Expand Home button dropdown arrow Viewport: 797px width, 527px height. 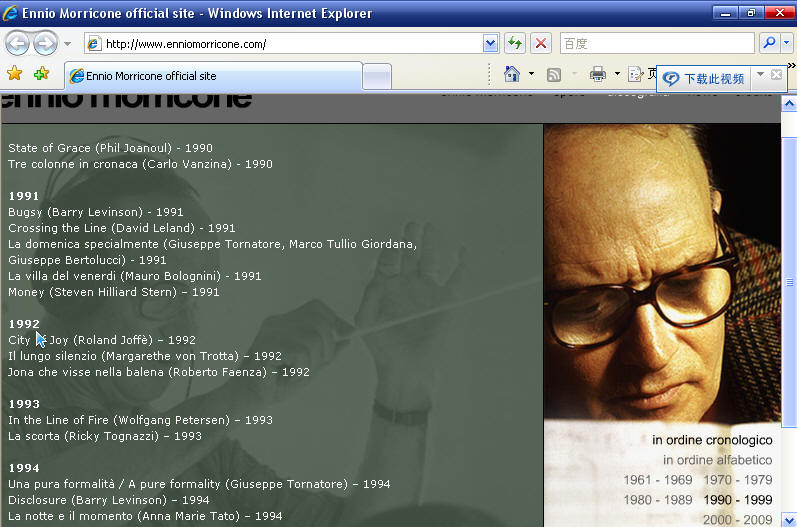point(531,74)
